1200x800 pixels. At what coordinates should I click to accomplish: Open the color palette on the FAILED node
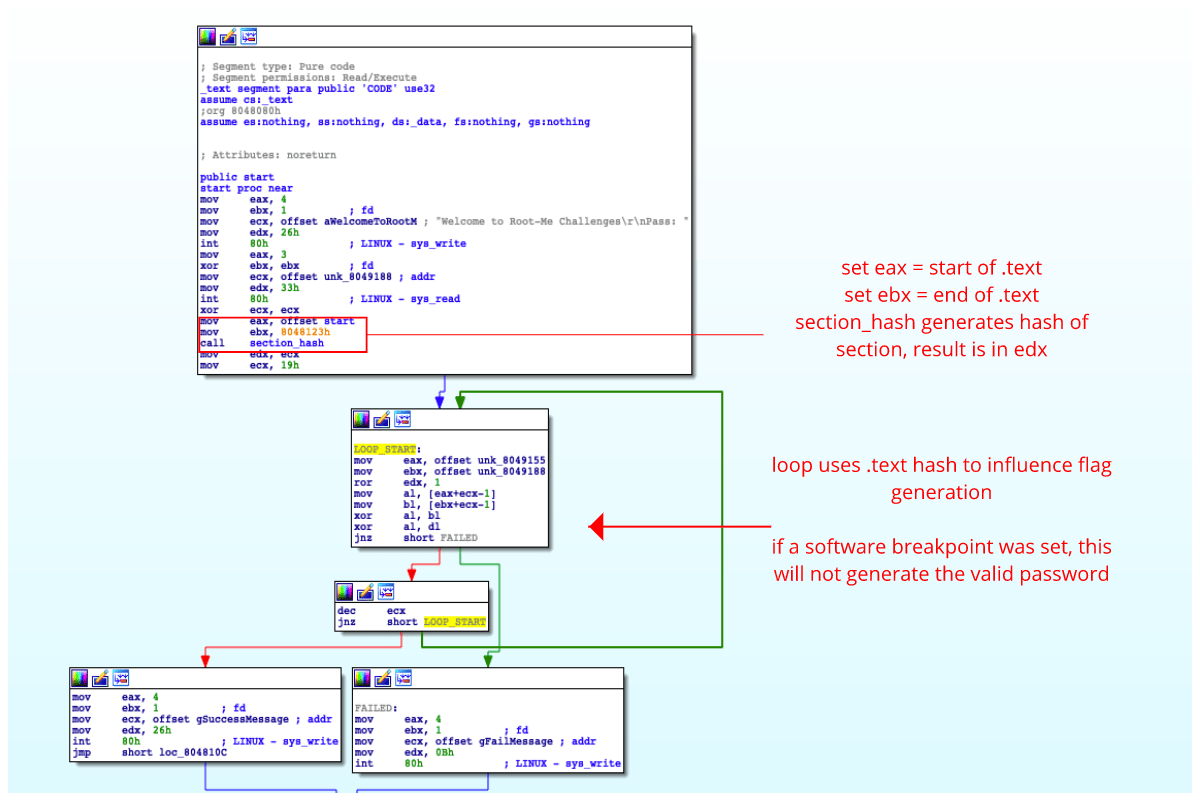(x=360, y=677)
